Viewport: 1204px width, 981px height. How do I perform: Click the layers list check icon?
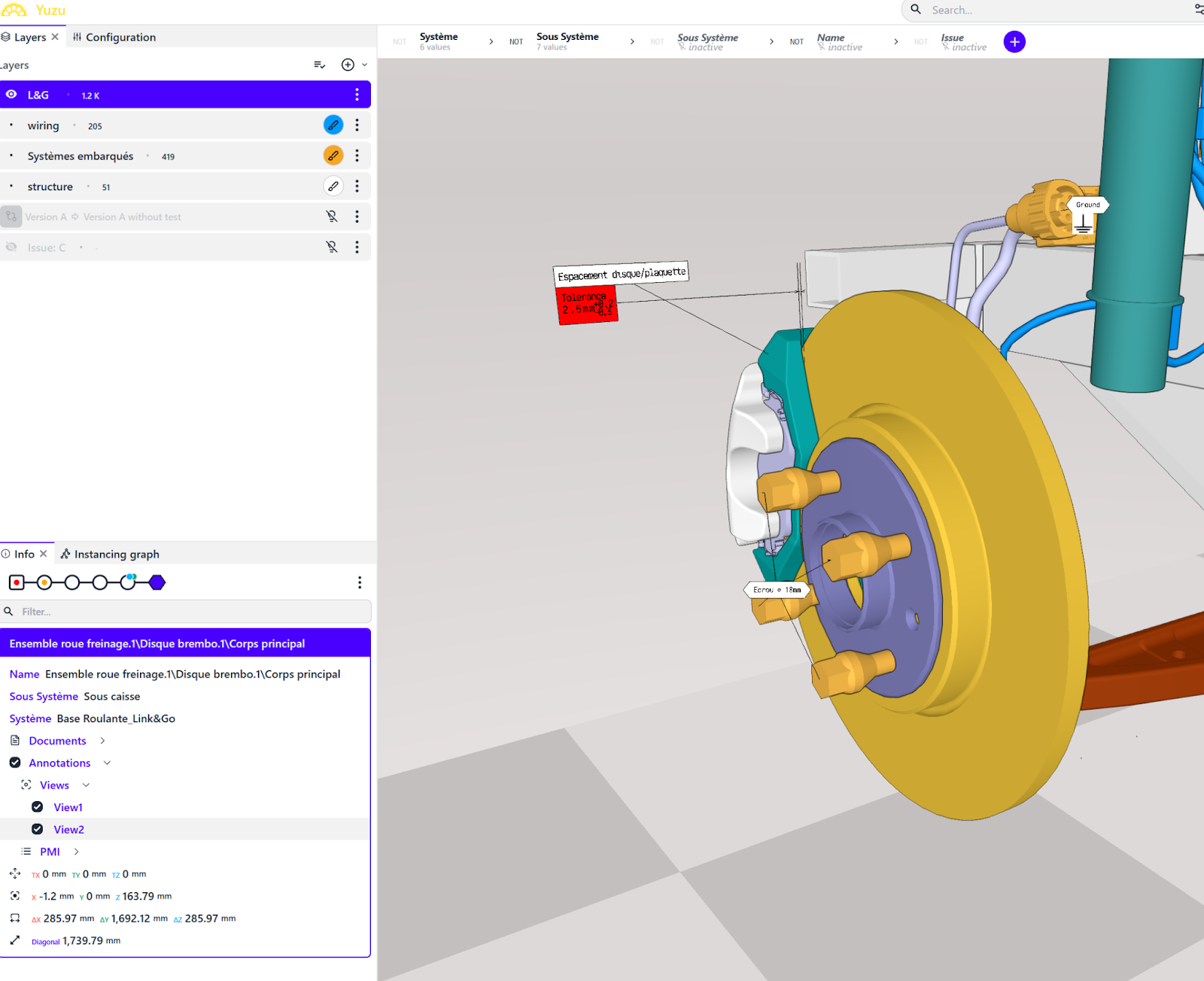[x=319, y=65]
